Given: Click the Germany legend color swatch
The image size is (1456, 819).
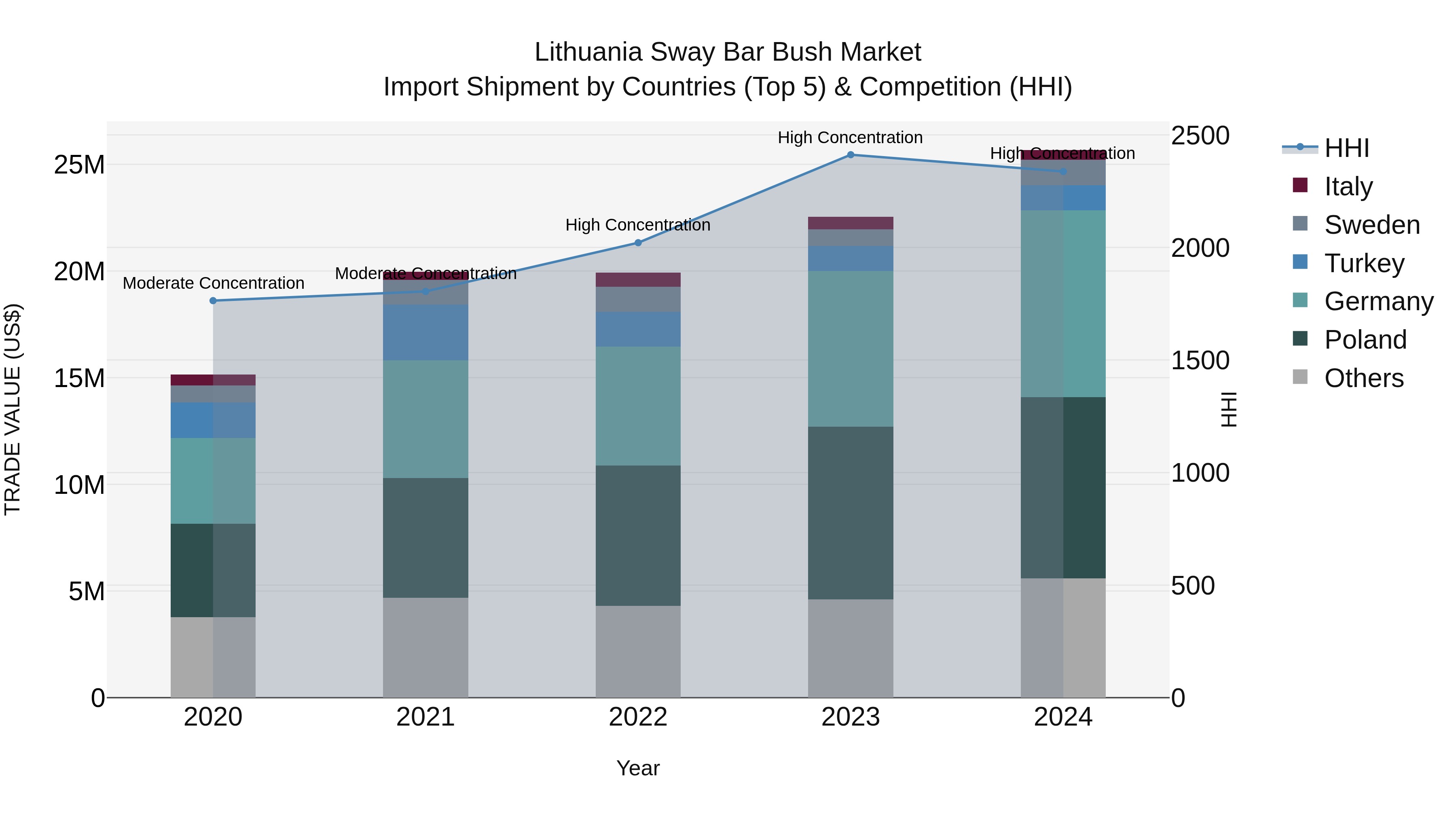Looking at the screenshot, I should pos(1300,300).
